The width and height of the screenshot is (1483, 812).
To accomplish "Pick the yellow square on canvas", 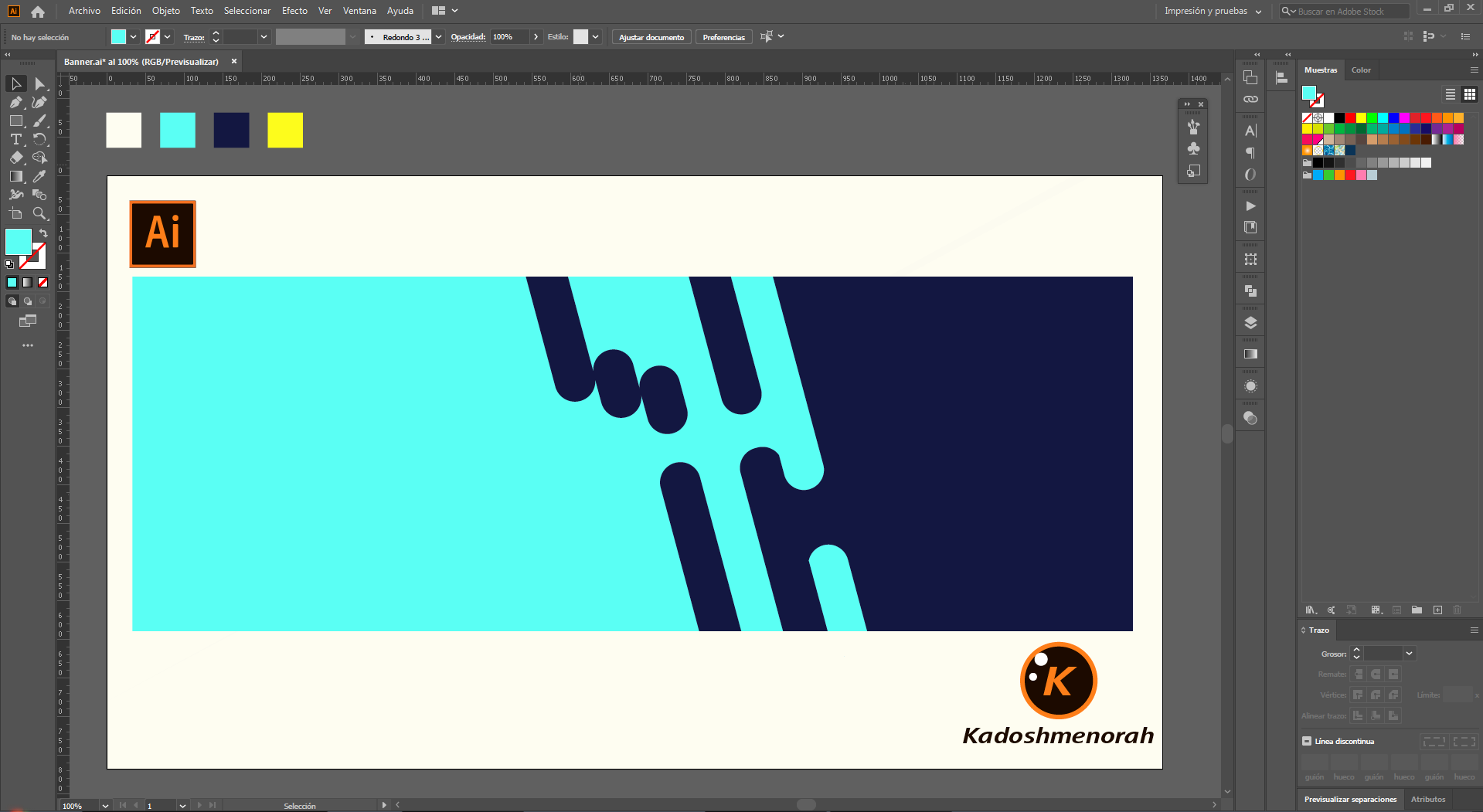I will click(285, 130).
